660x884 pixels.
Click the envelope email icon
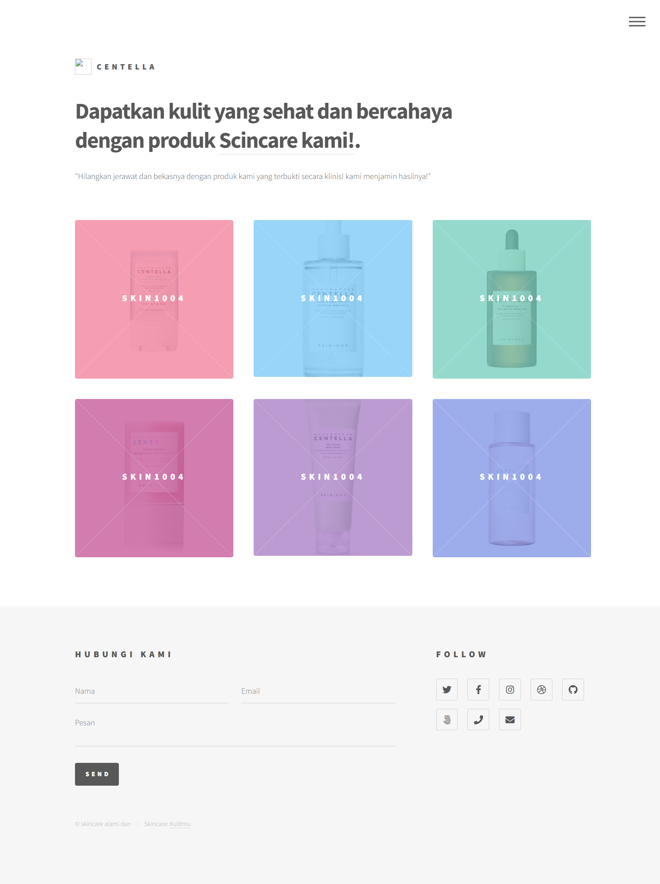point(510,719)
